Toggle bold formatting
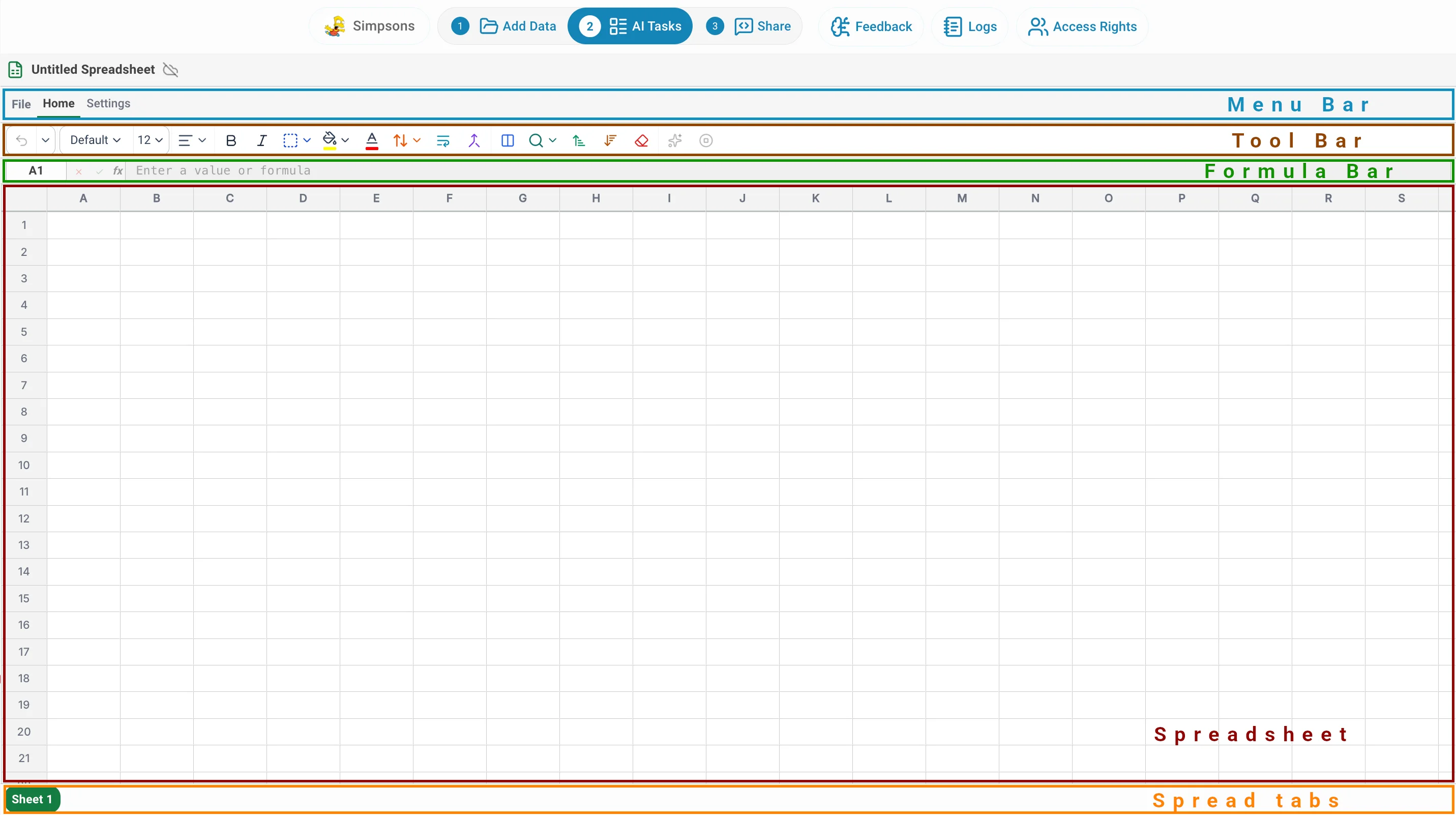This screenshot has width=1456, height=815. tap(230, 140)
